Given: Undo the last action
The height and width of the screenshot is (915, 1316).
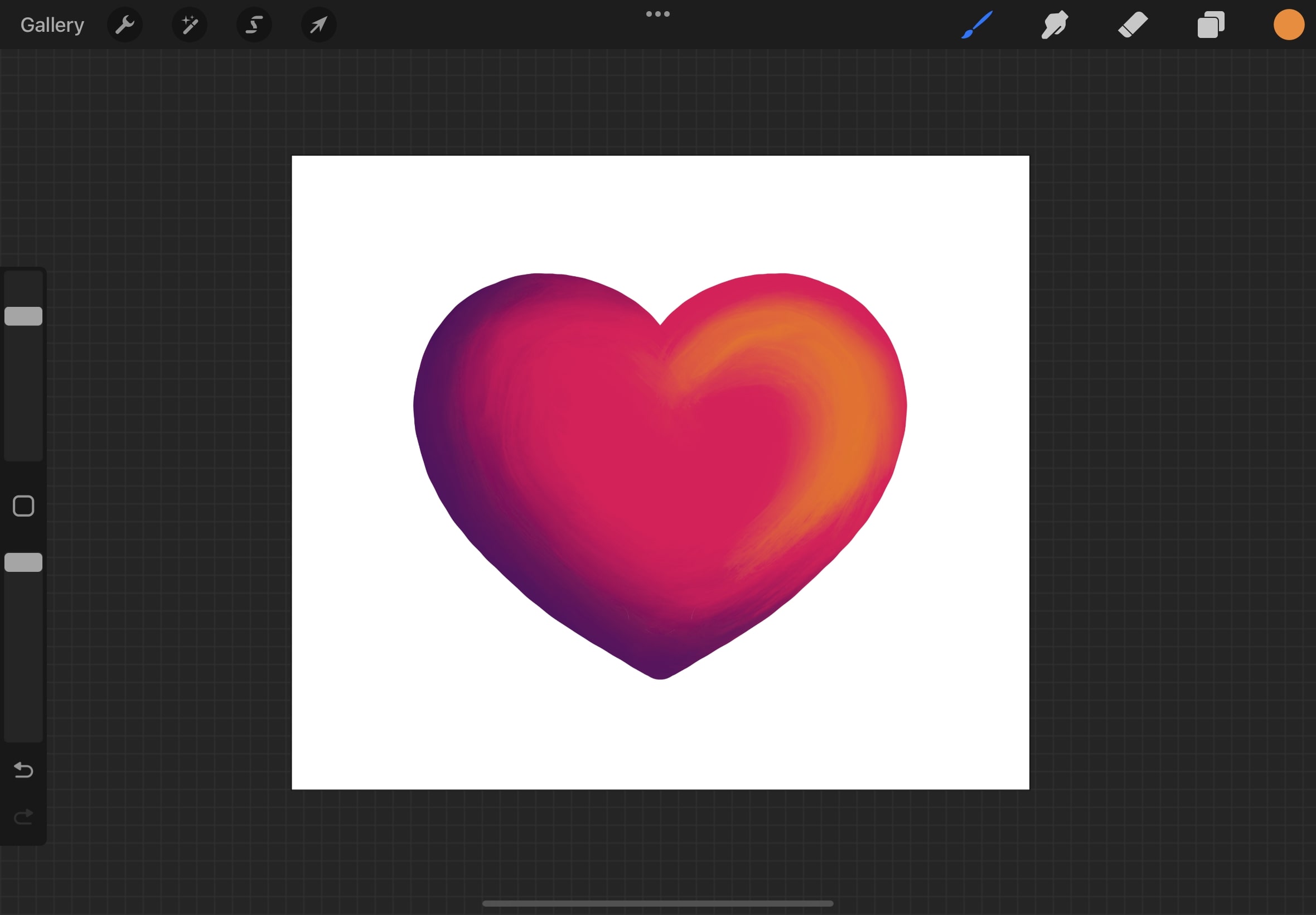Looking at the screenshot, I should point(23,769).
